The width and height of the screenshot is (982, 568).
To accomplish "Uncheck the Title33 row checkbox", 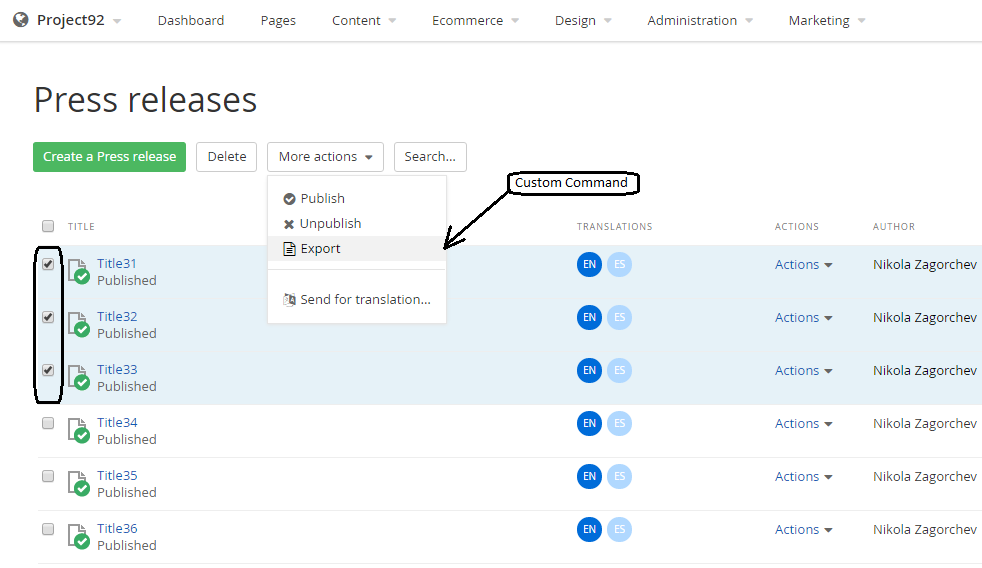I will pyautogui.click(x=48, y=370).
